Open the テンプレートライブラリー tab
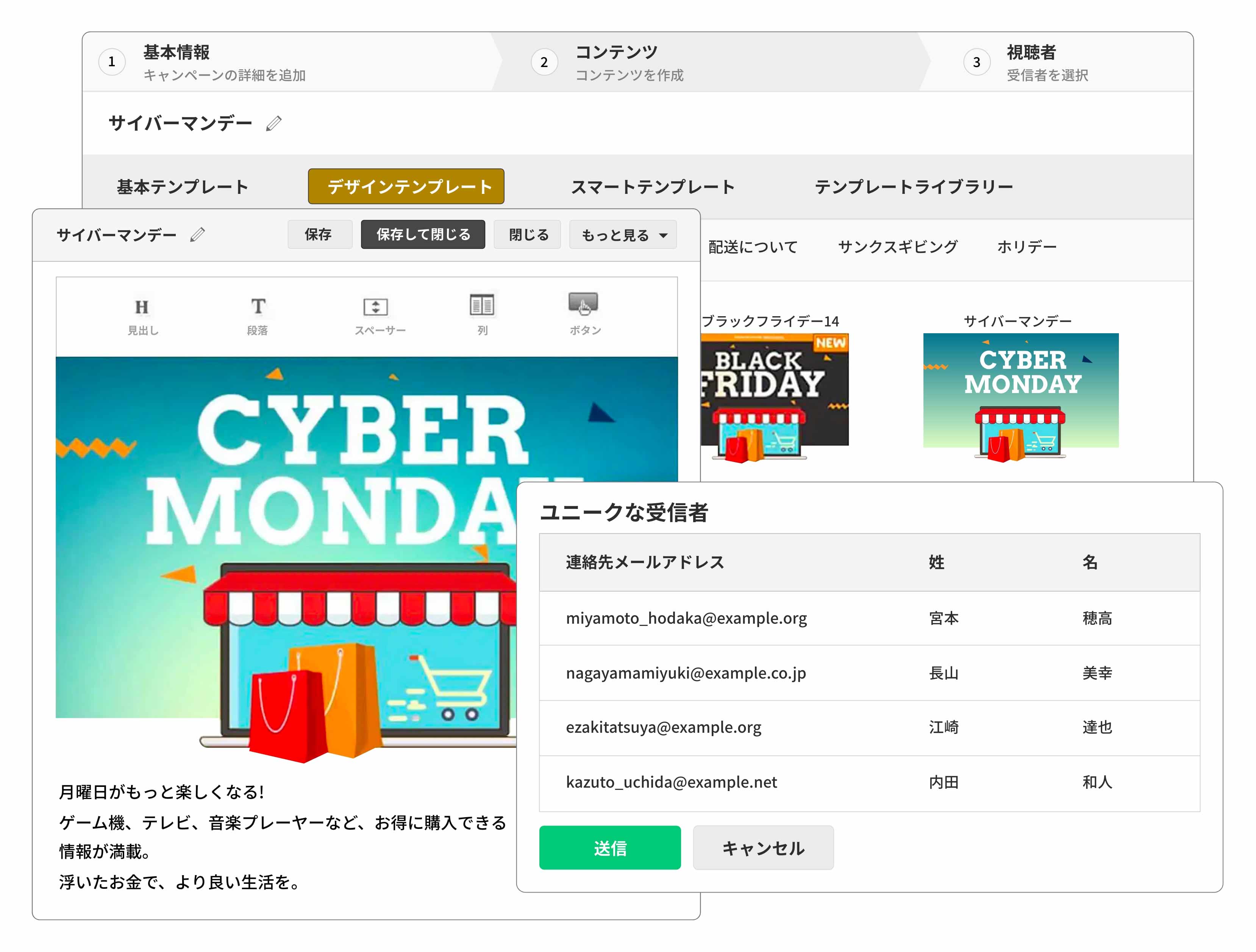The image size is (1256, 952). (x=914, y=187)
